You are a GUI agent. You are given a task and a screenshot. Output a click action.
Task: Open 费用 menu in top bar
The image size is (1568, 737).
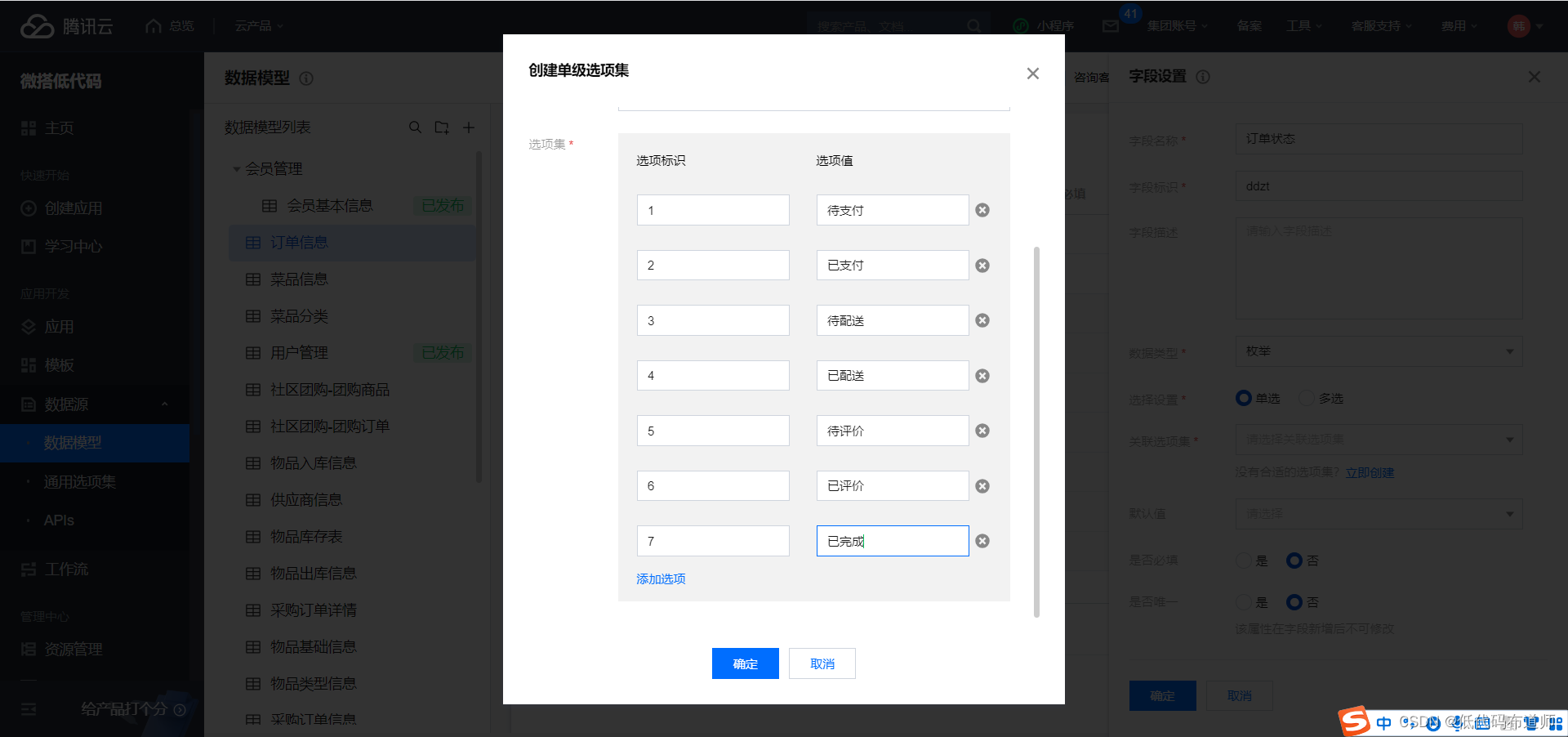coord(1459,26)
